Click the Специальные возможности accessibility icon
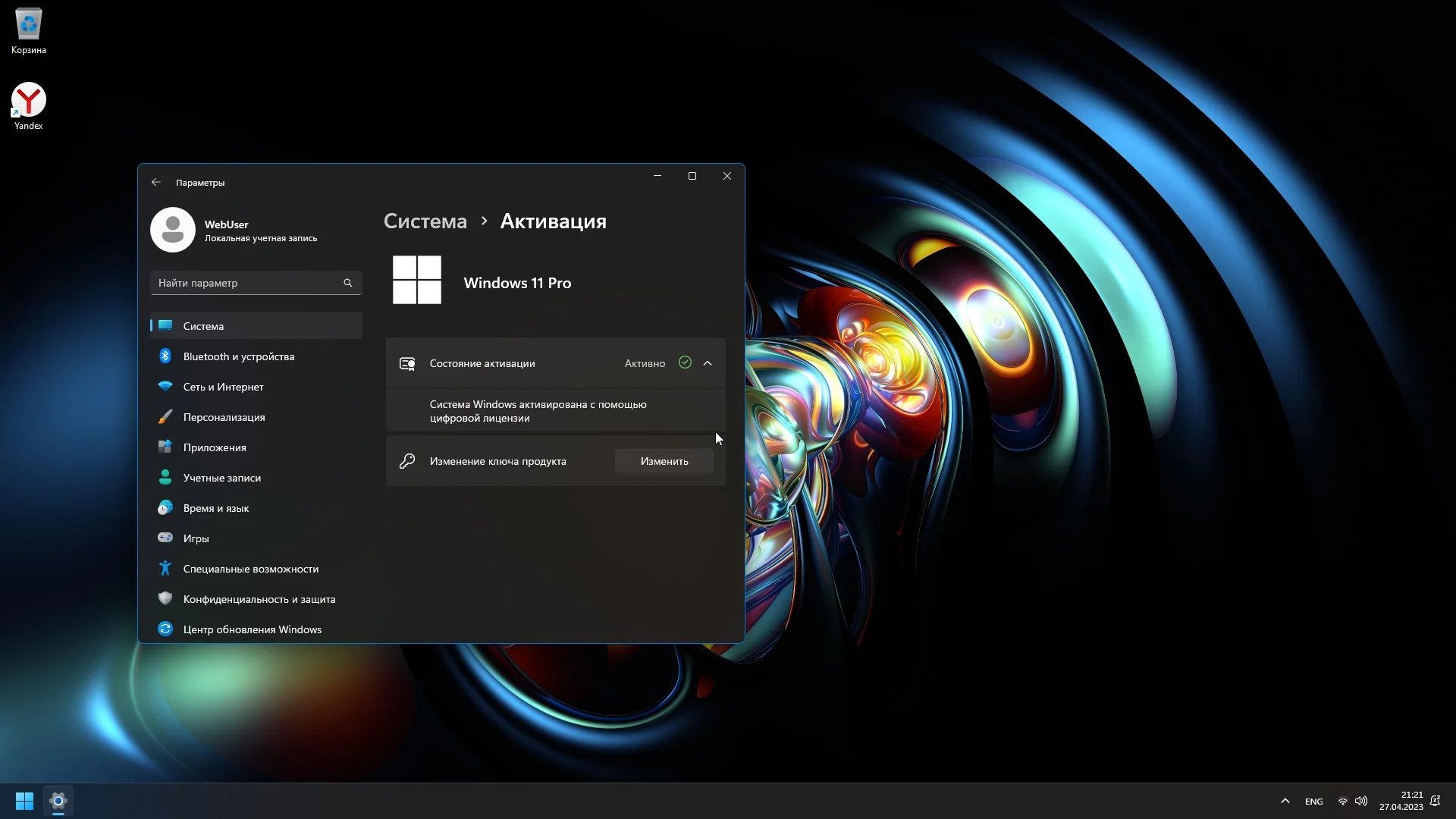 (165, 569)
